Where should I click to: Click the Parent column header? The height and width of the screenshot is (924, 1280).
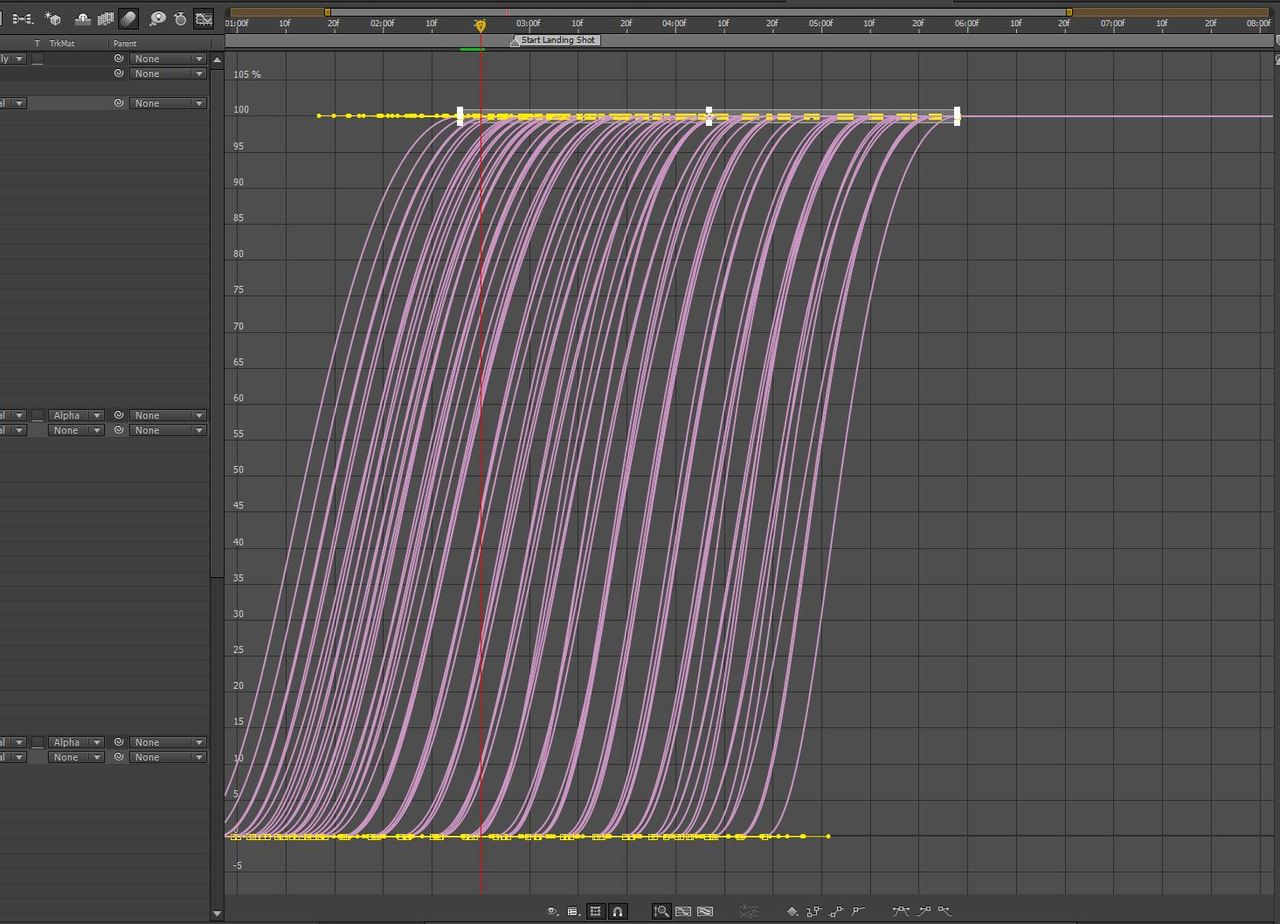[x=125, y=43]
